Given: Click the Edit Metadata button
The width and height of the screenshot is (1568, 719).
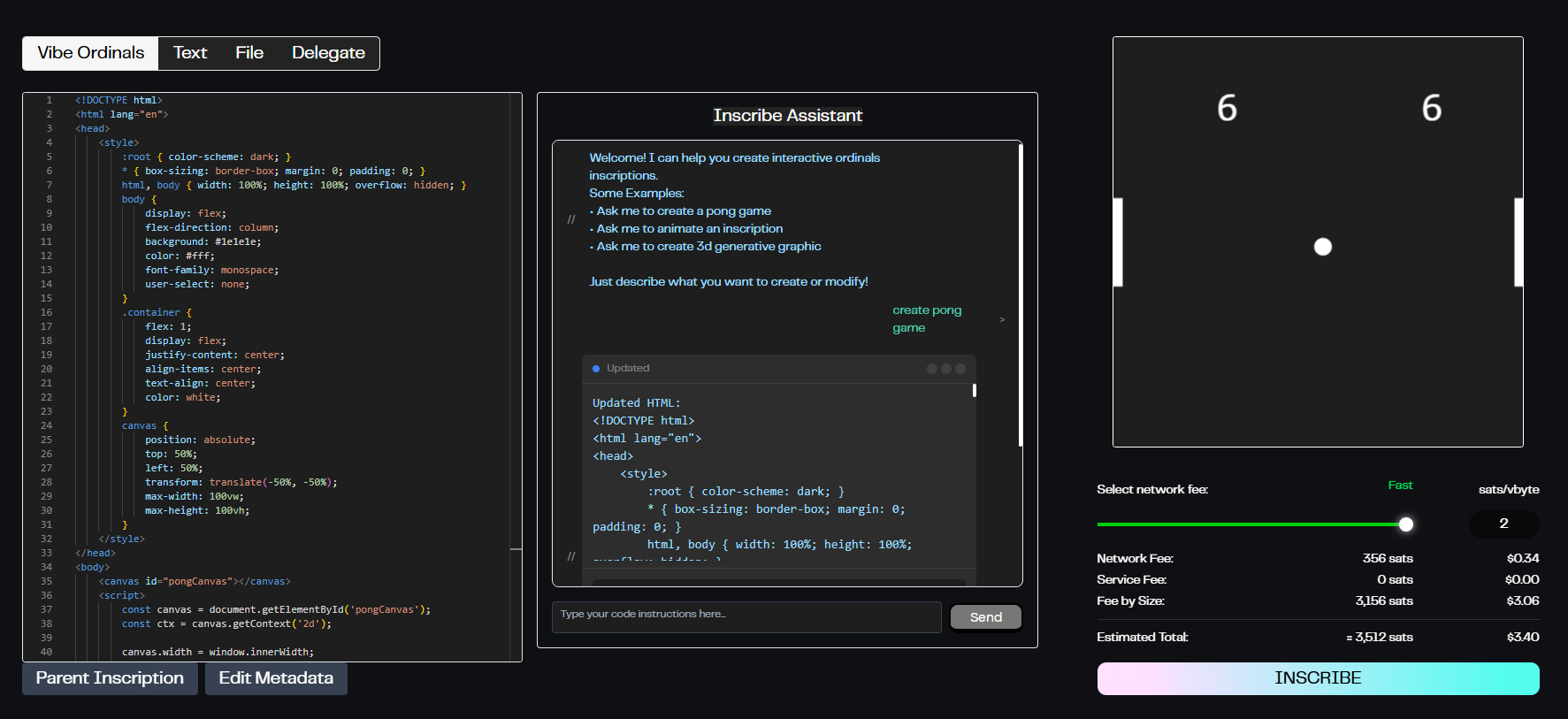Looking at the screenshot, I should [276, 678].
